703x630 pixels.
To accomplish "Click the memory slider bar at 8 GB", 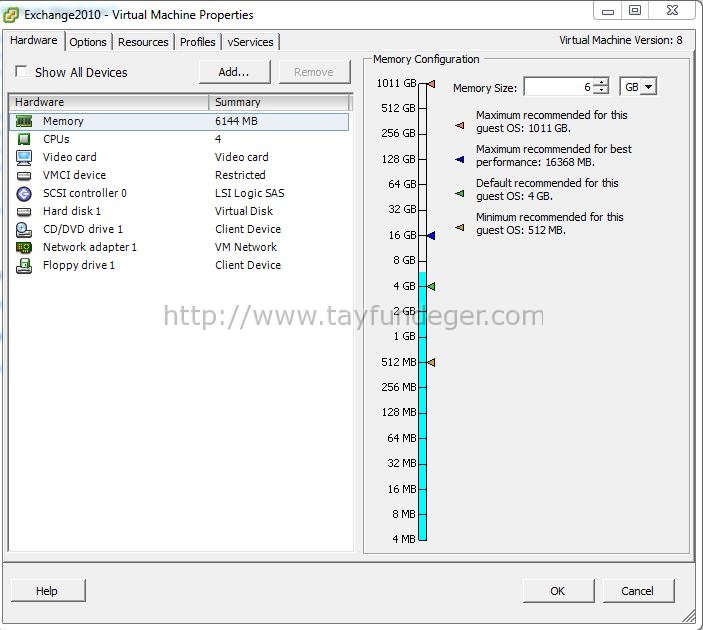I will coord(422,261).
